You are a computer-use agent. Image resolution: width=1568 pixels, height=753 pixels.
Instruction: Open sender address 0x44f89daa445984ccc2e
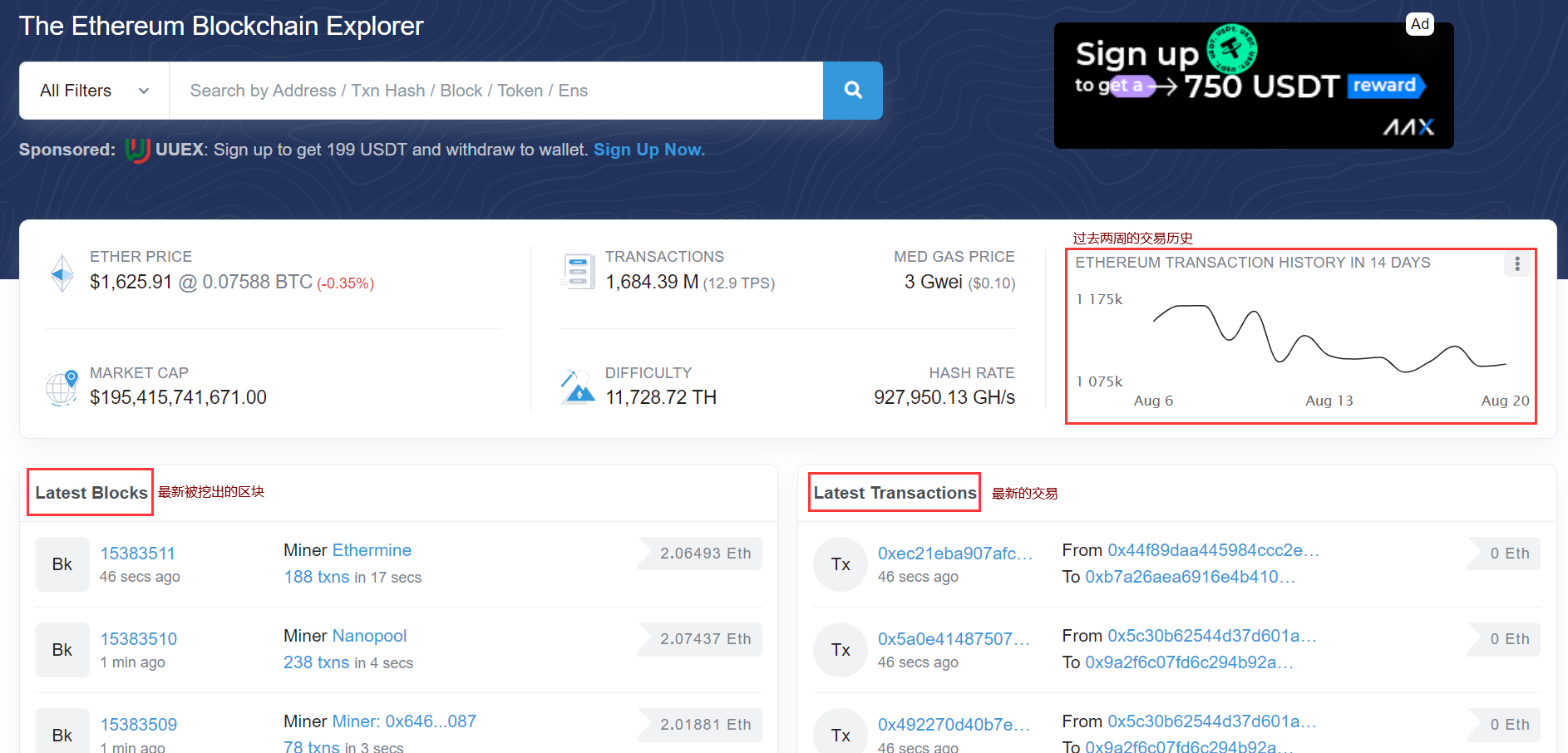[x=1214, y=550]
